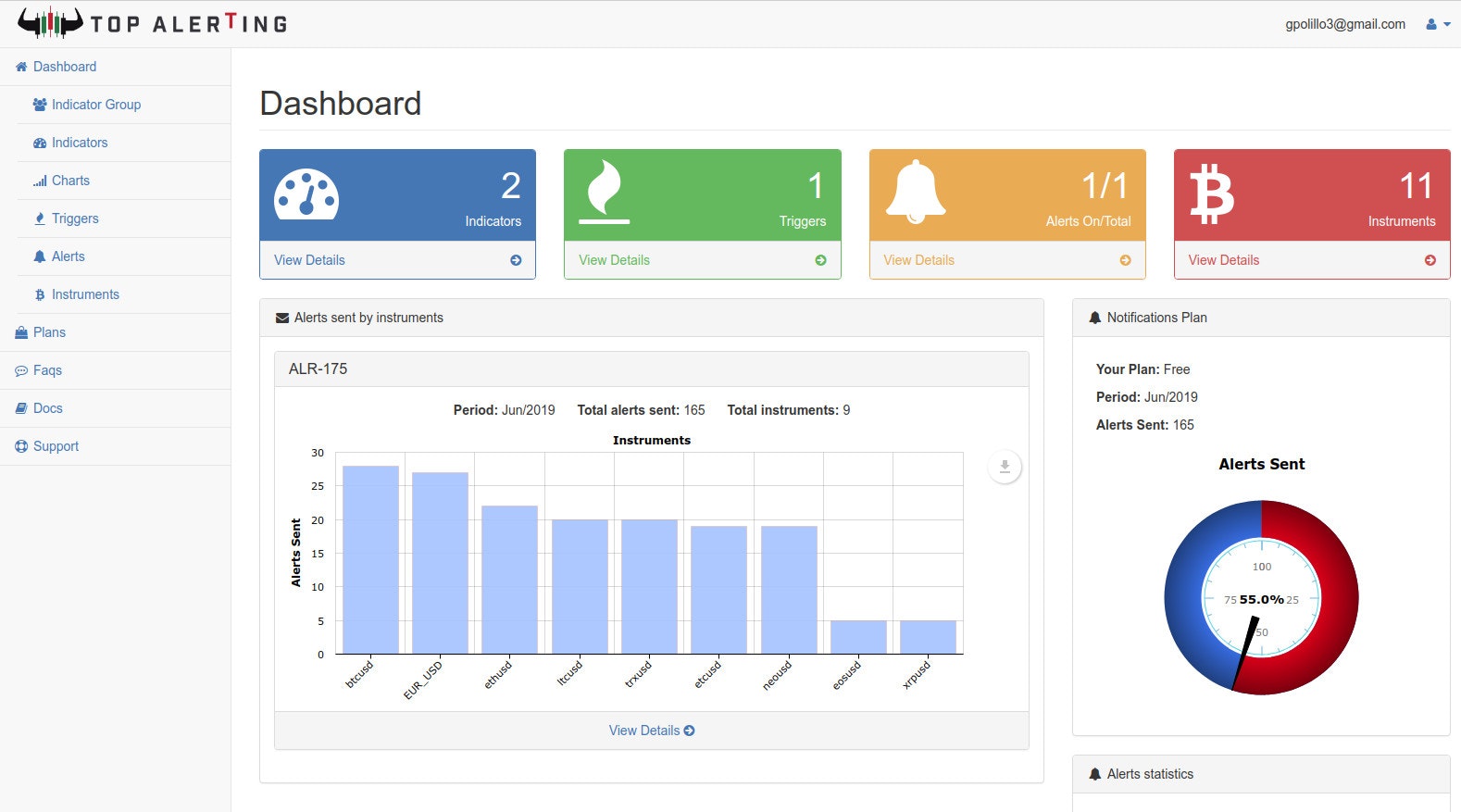Click bell icon in Alerts statistics header
Screen dimensions: 1461x812
(1095, 774)
